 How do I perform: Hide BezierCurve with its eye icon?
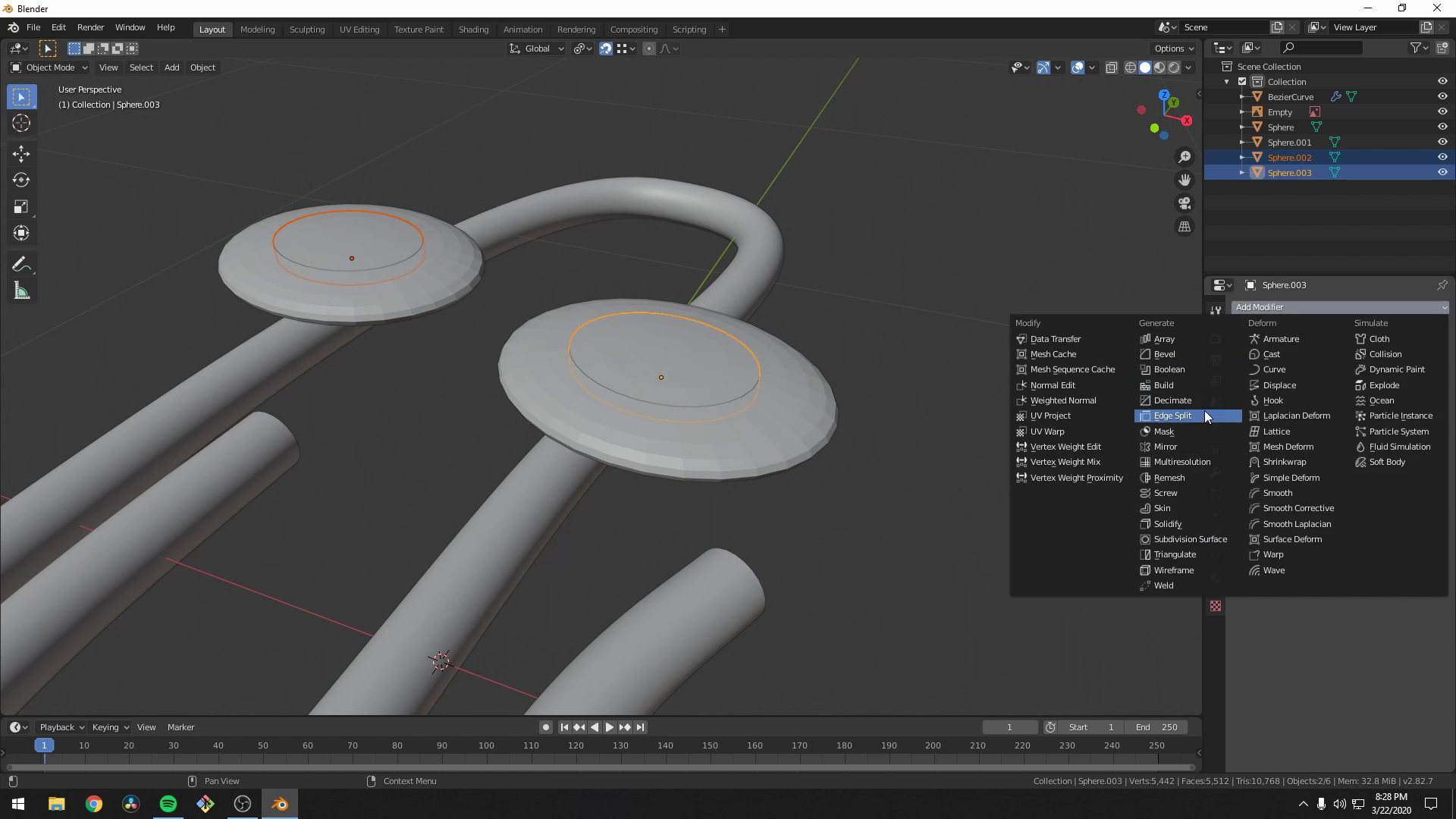point(1442,97)
